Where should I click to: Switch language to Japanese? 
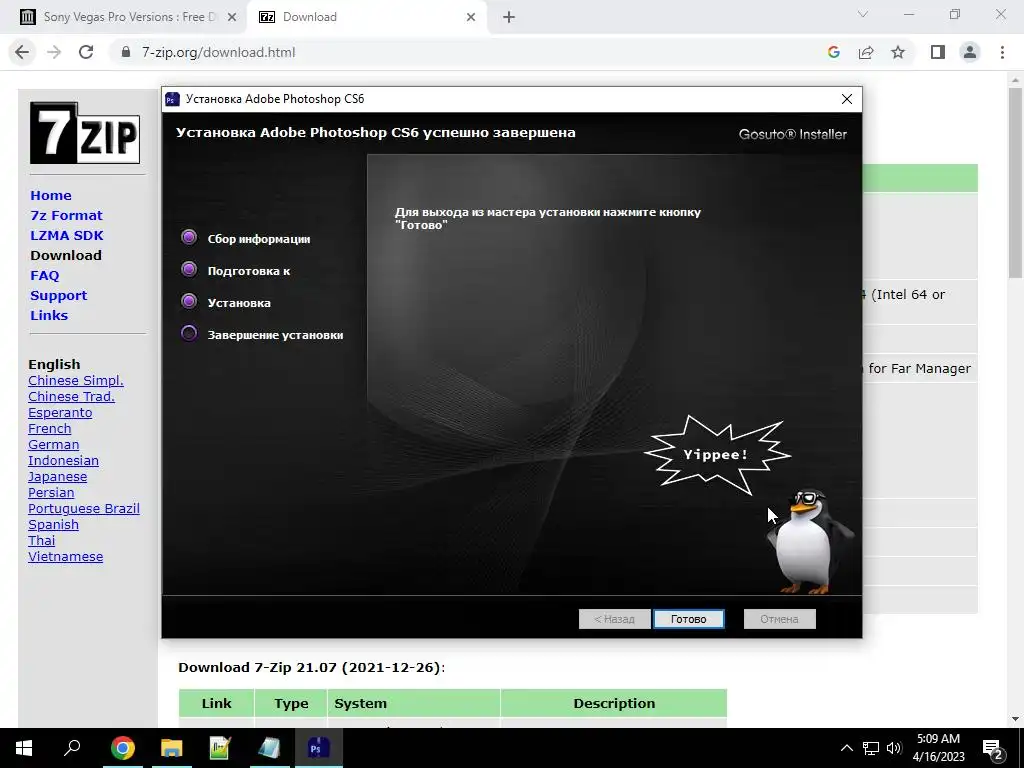coord(57,477)
